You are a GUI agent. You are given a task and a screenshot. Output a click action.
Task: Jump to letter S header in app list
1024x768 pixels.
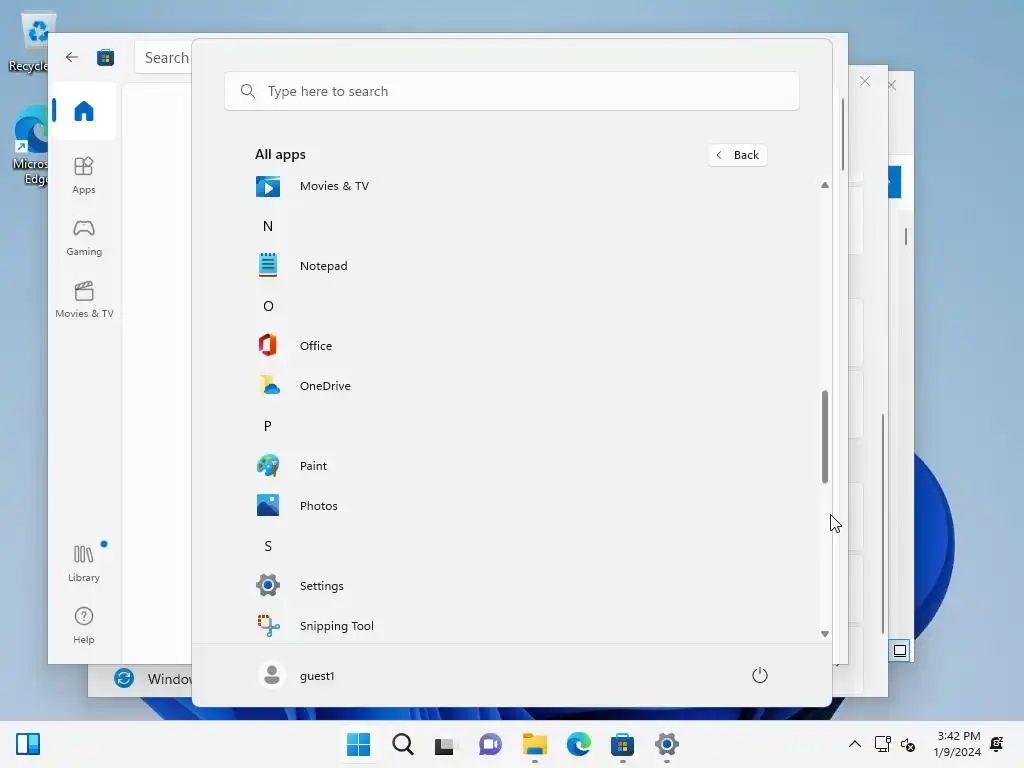(268, 546)
